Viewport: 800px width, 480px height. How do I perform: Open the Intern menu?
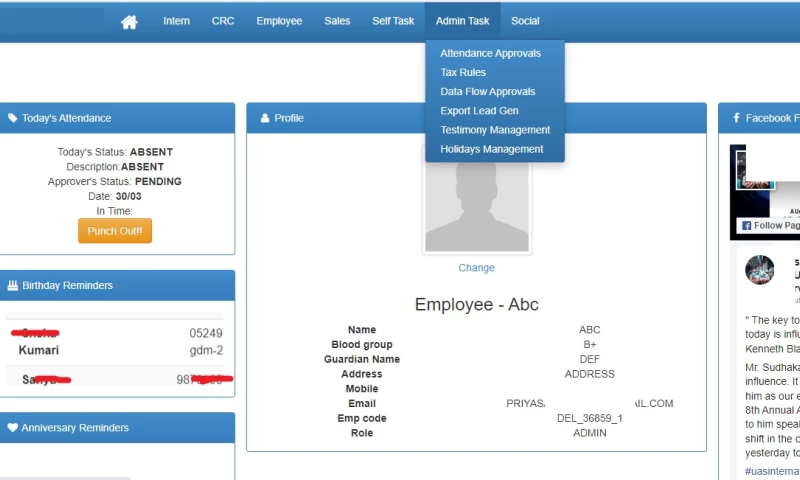point(177,21)
